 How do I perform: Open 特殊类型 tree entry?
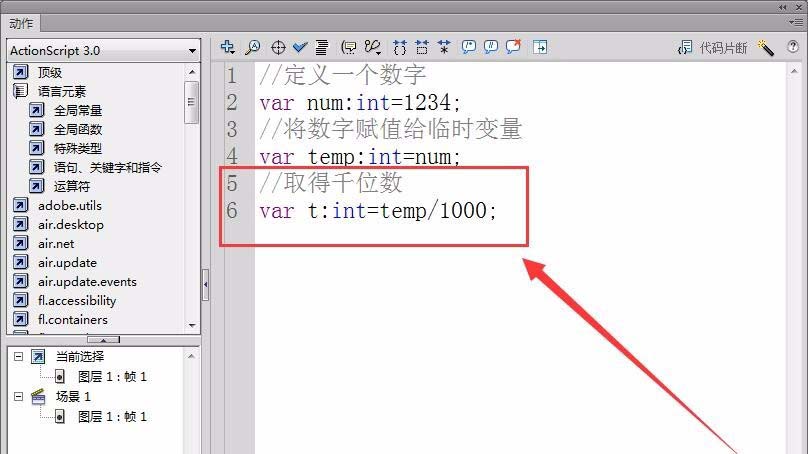tap(78, 148)
